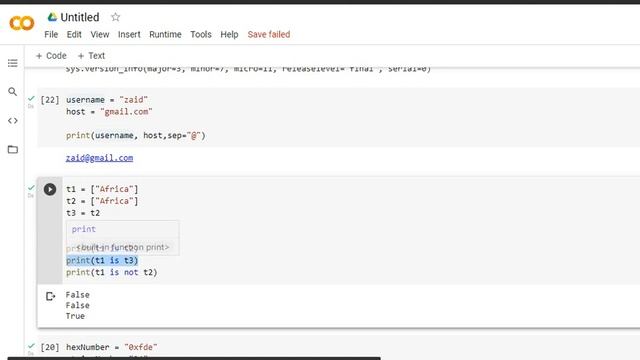Open the Edit menu

[74, 34]
